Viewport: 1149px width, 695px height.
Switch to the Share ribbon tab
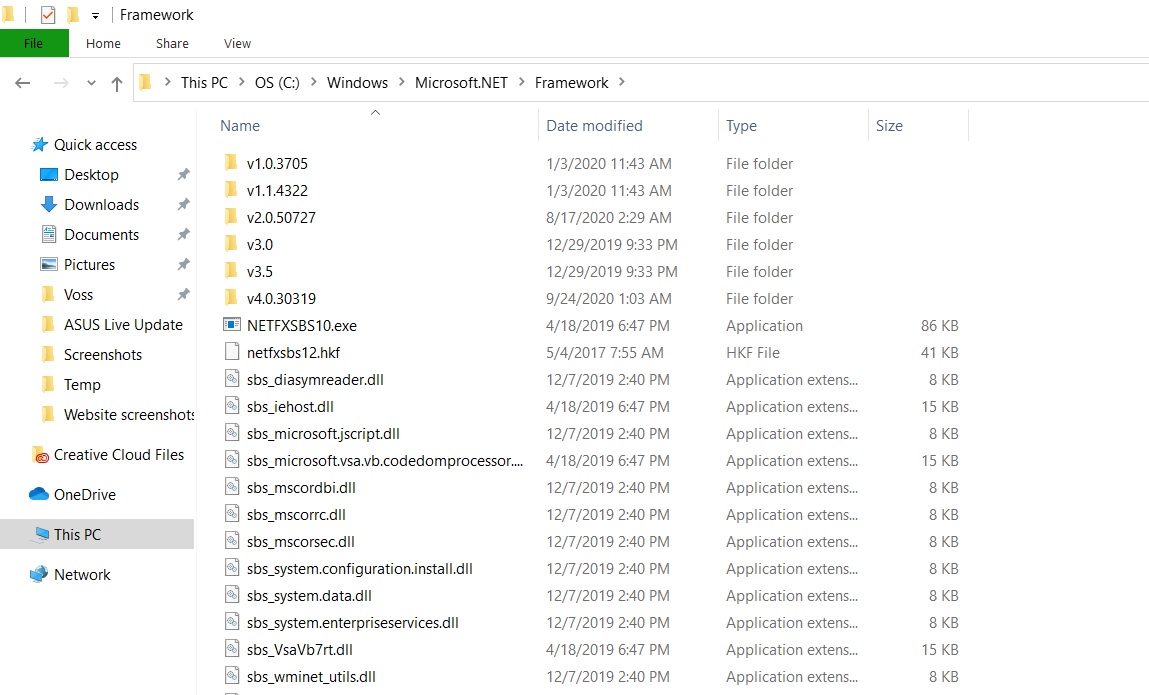pos(172,43)
